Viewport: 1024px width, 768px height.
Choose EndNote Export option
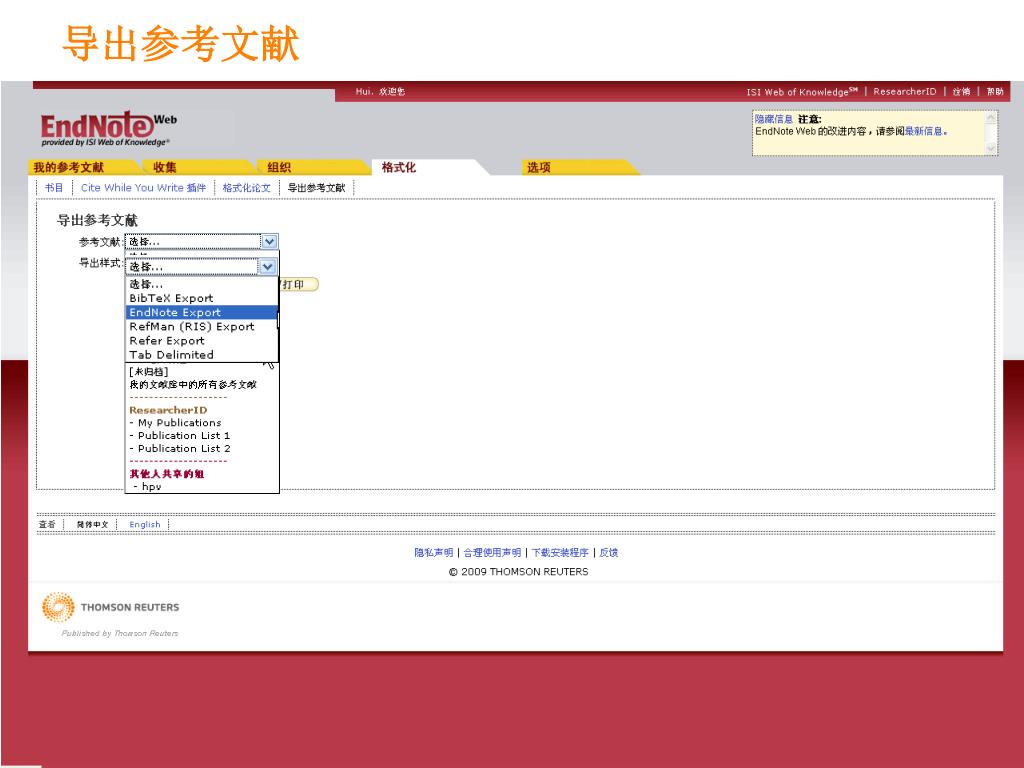tap(201, 312)
